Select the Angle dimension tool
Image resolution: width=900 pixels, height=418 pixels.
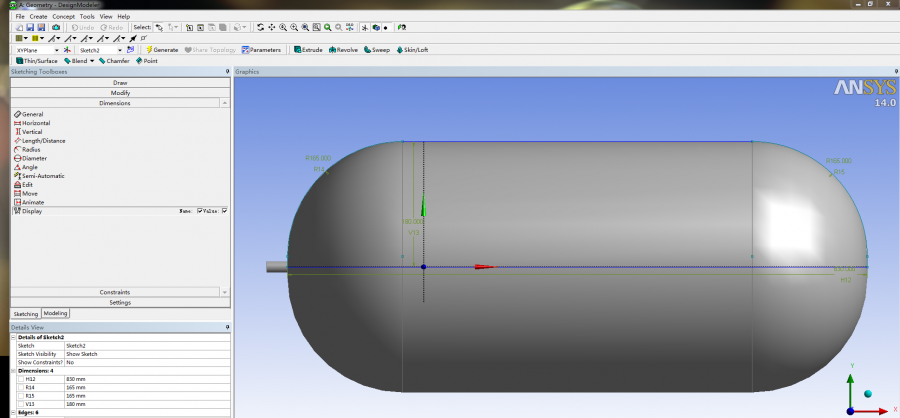pos(30,167)
